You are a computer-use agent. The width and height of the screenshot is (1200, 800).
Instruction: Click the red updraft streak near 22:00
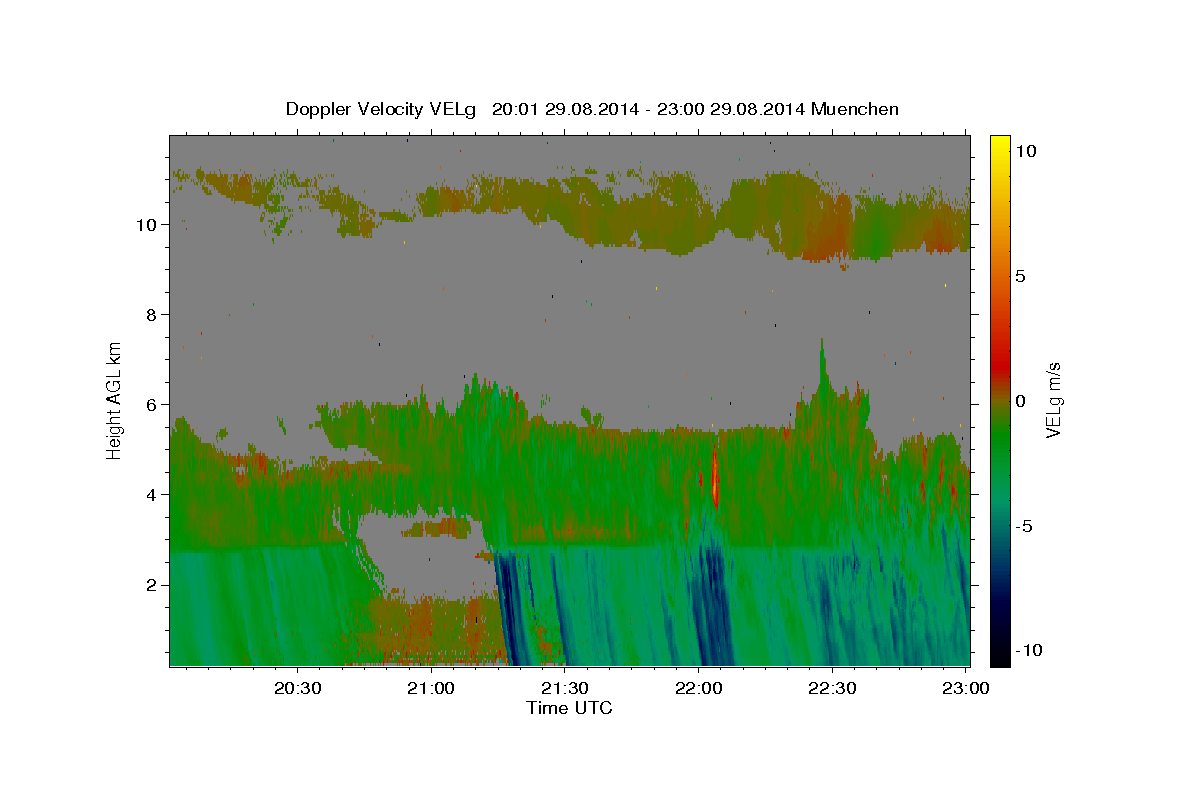point(715,478)
